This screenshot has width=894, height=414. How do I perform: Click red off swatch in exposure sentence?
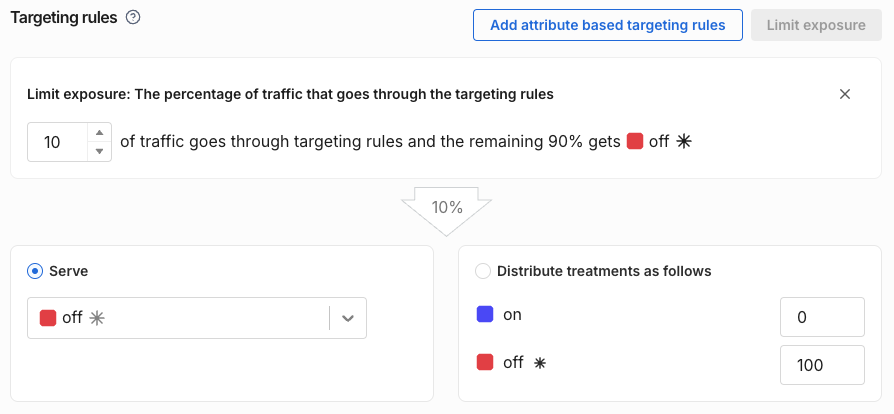point(635,142)
